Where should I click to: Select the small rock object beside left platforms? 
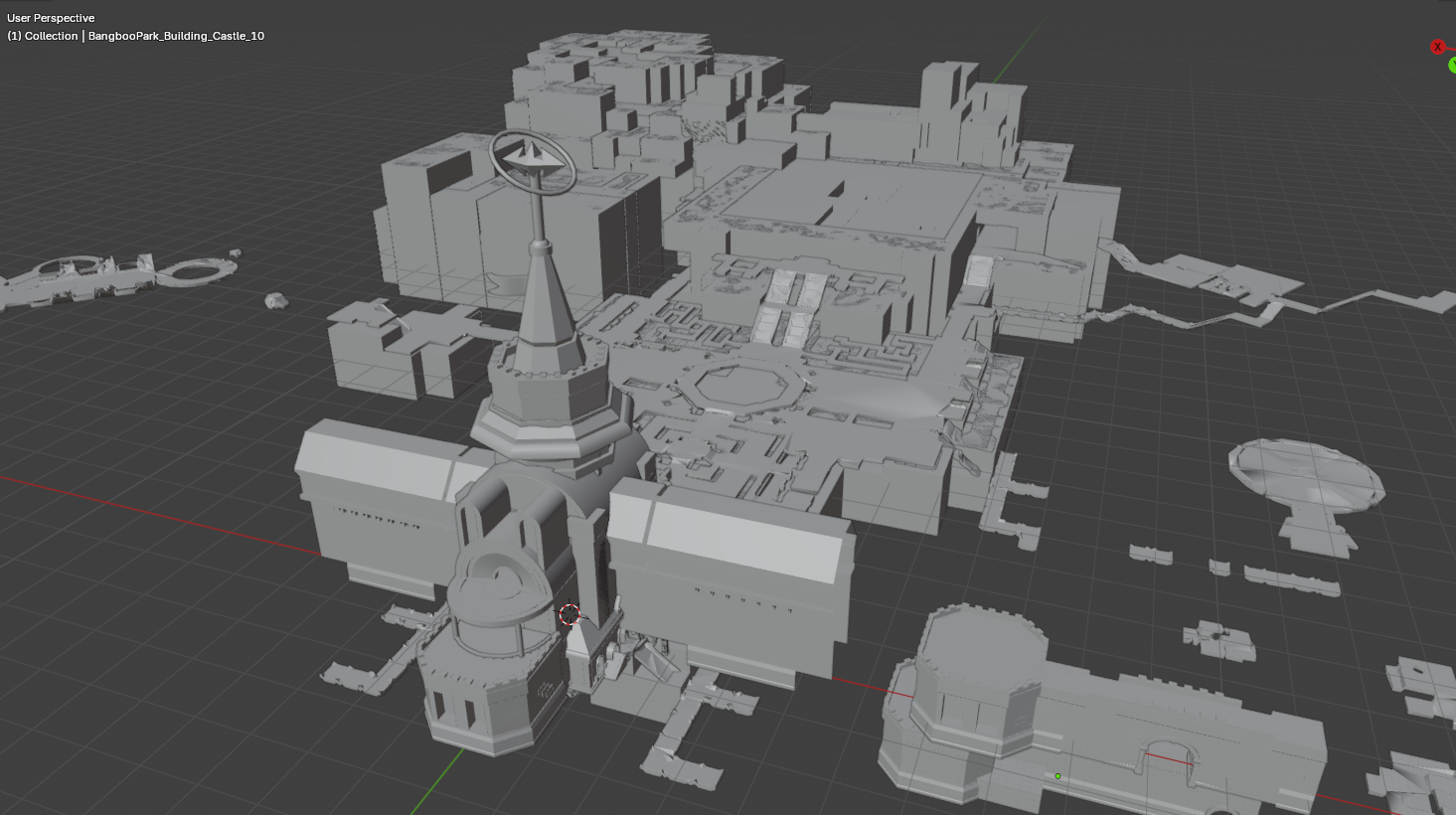pyautogui.click(x=276, y=300)
